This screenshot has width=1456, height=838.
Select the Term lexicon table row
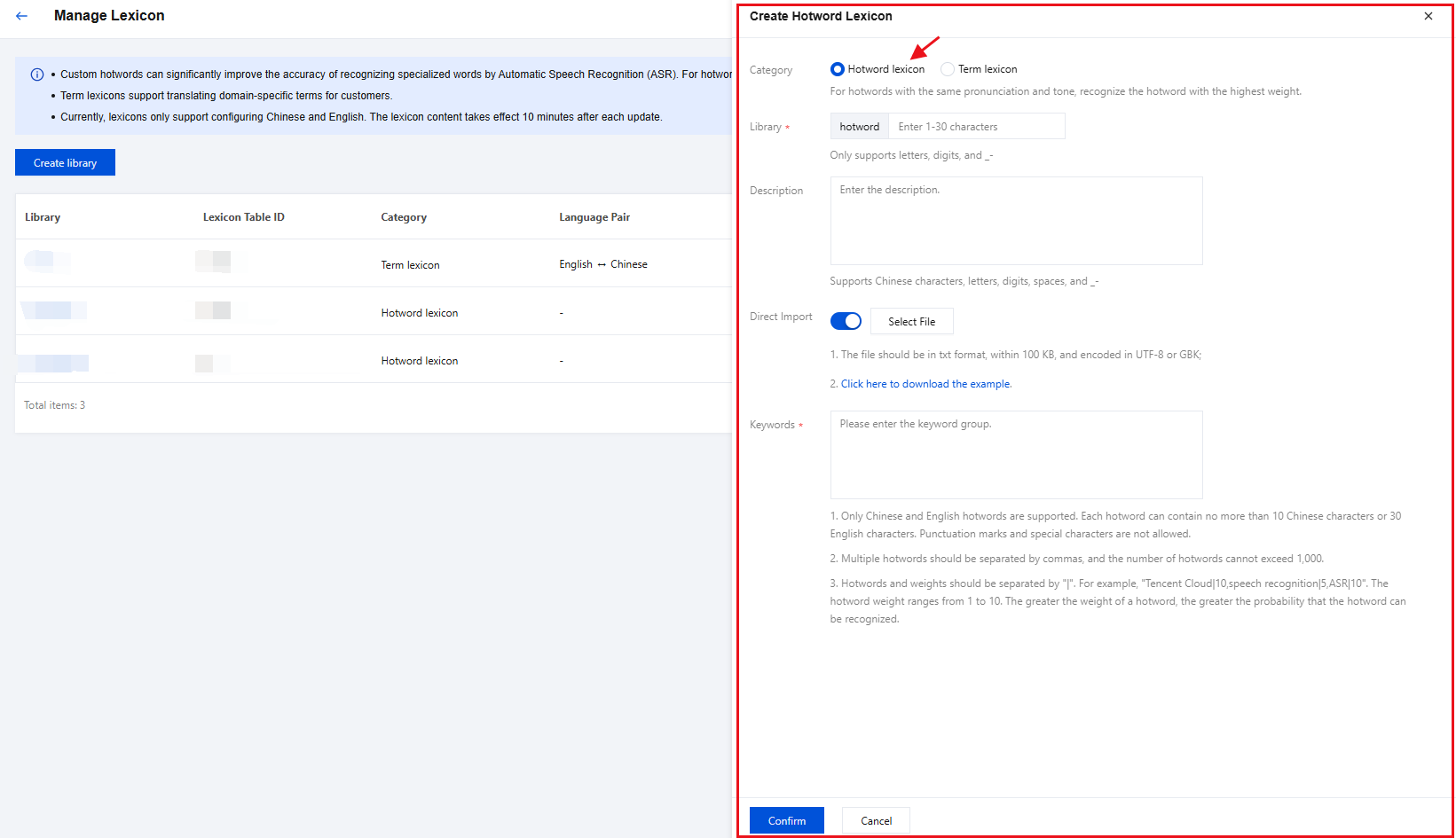point(410,264)
